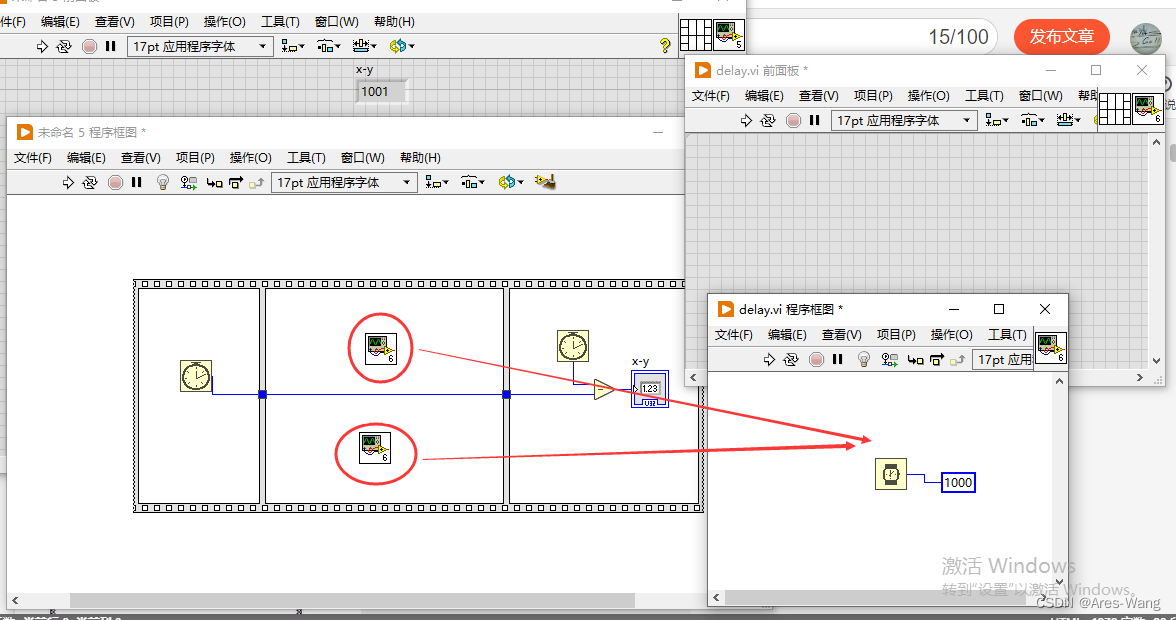This screenshot has height=620, width=1176.
Task: Toggle retain wire values in 未命名 5 diagram
Action: (188, 182)
